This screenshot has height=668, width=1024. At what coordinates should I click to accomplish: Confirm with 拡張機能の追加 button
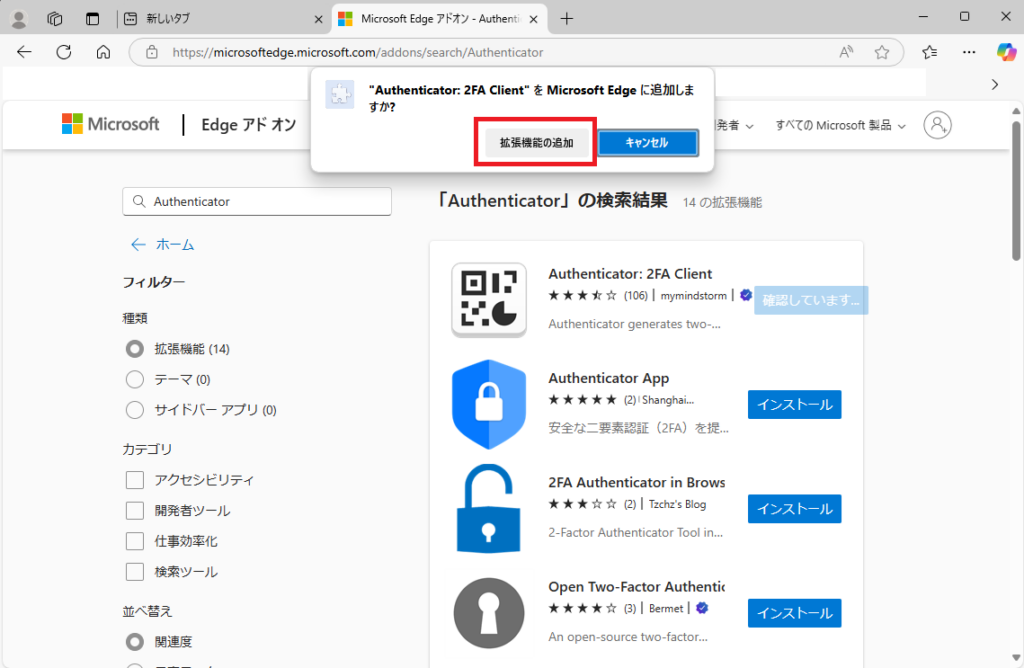click(536, 142)
